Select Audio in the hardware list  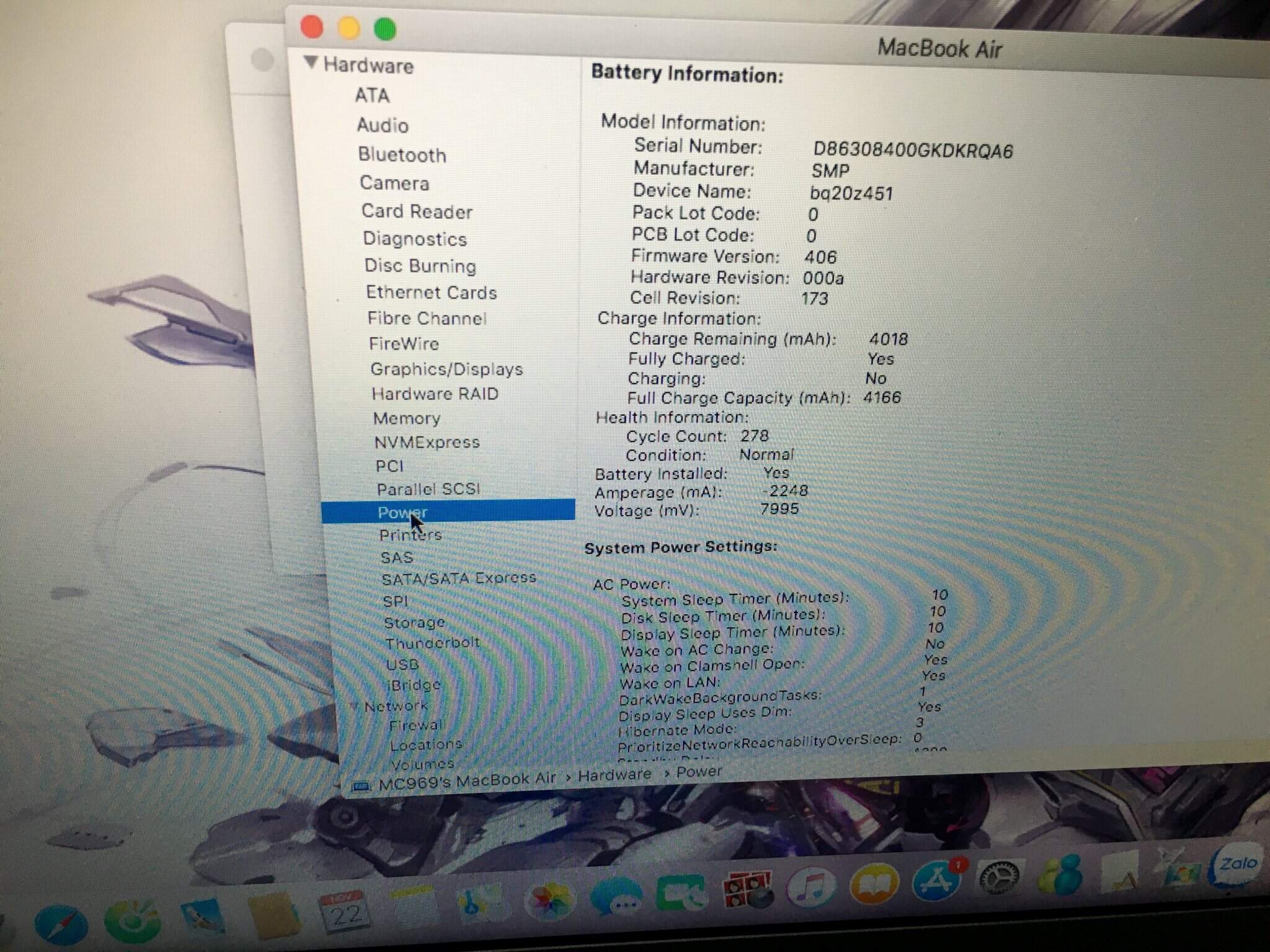coord(382,125)
